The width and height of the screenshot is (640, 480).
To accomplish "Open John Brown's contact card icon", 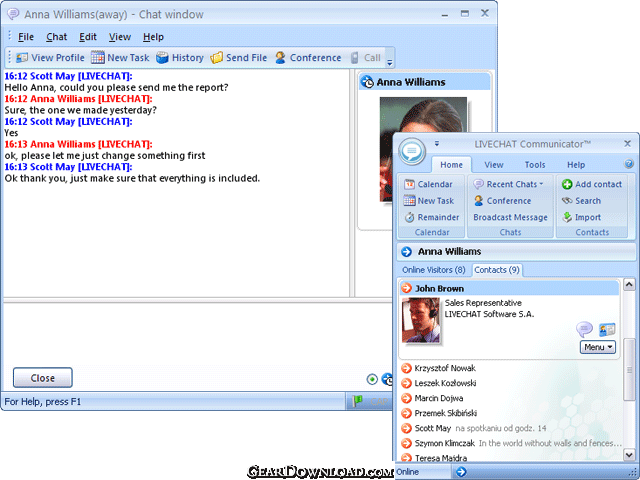I will click(607, 329).
